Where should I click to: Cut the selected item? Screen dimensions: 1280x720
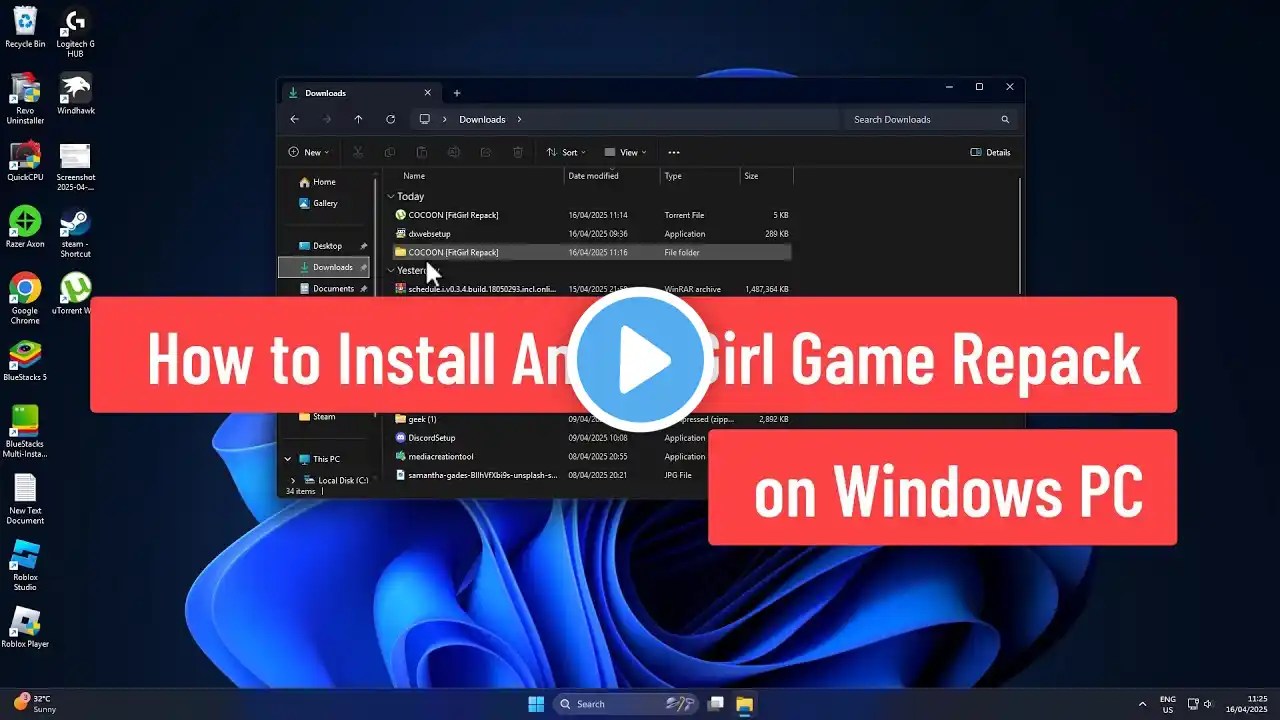tap(357, 152)
